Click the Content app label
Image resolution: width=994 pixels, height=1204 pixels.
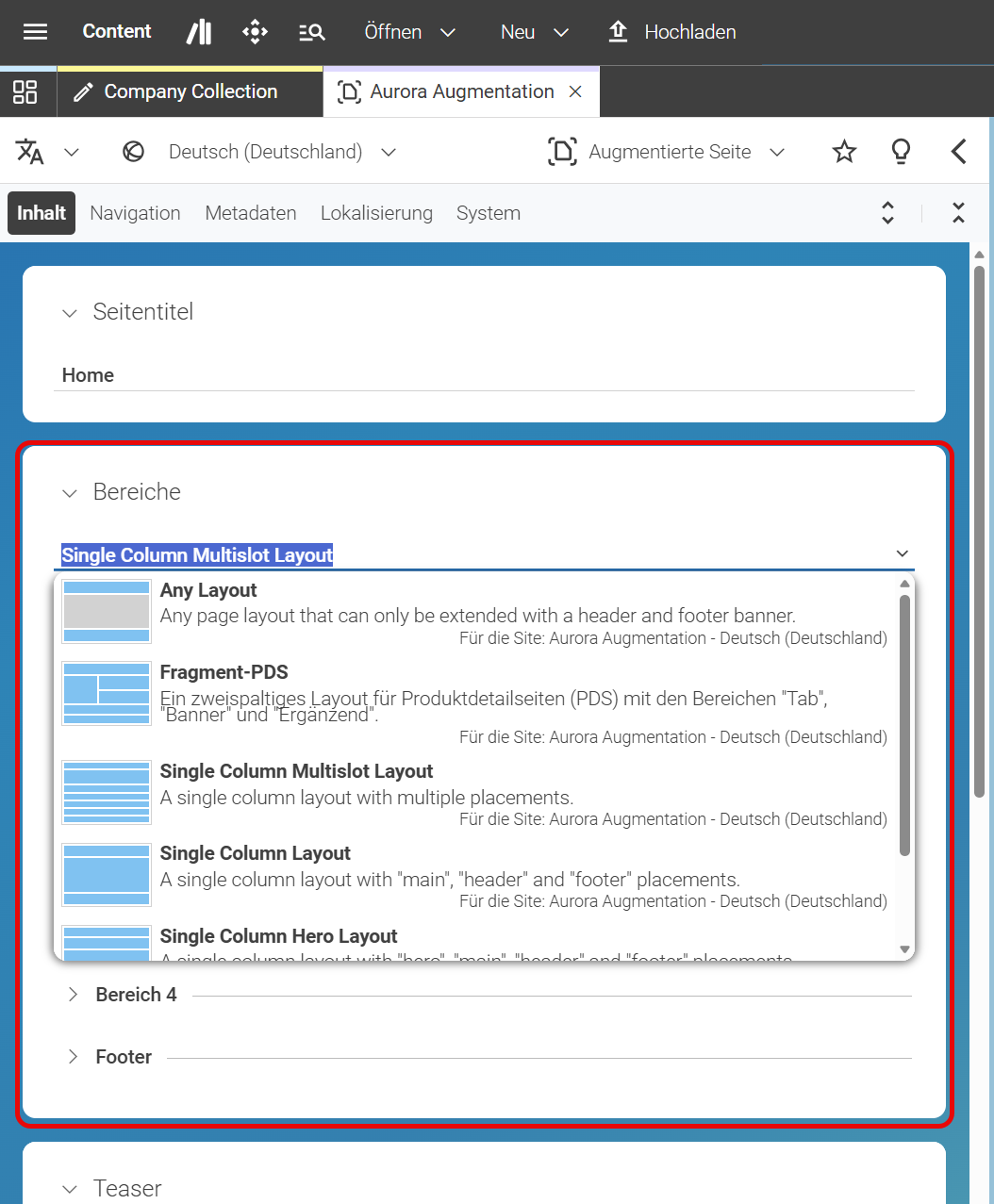[x=117, y=31]
